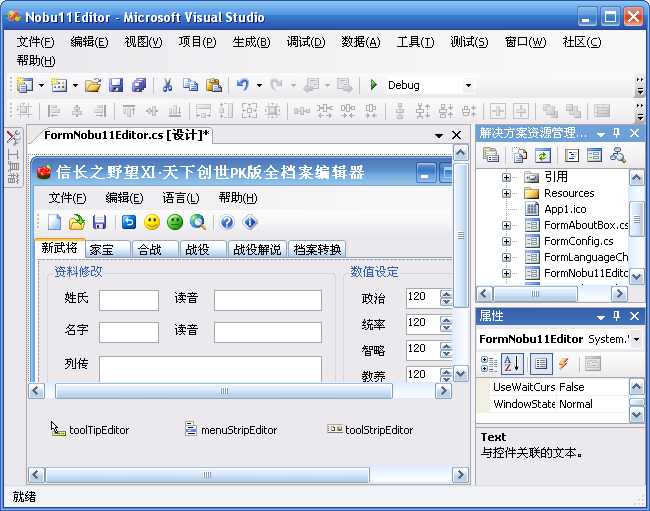Expand the 引用 references node

(x=506, y=177)
